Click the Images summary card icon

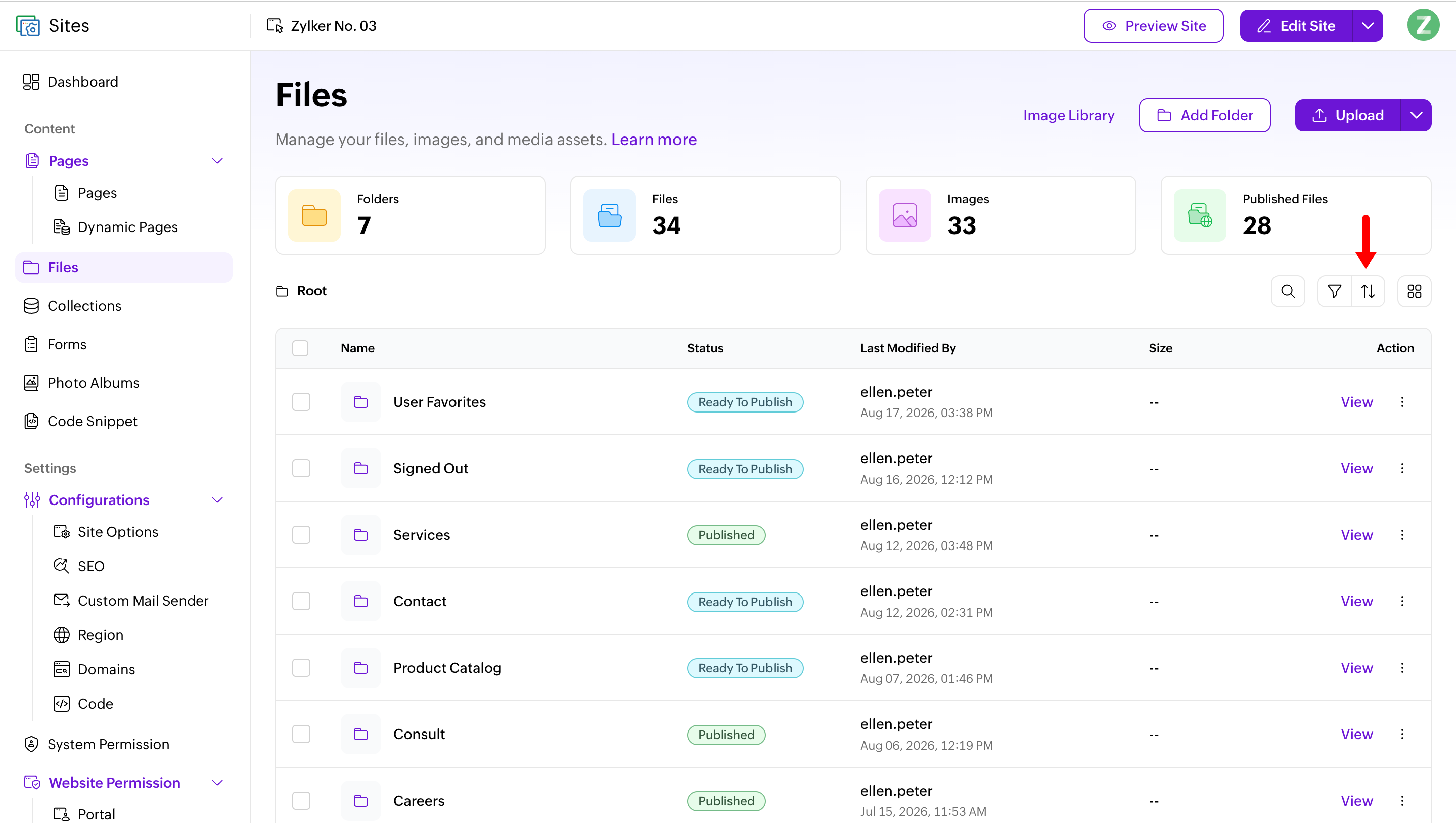pos(904,215)
